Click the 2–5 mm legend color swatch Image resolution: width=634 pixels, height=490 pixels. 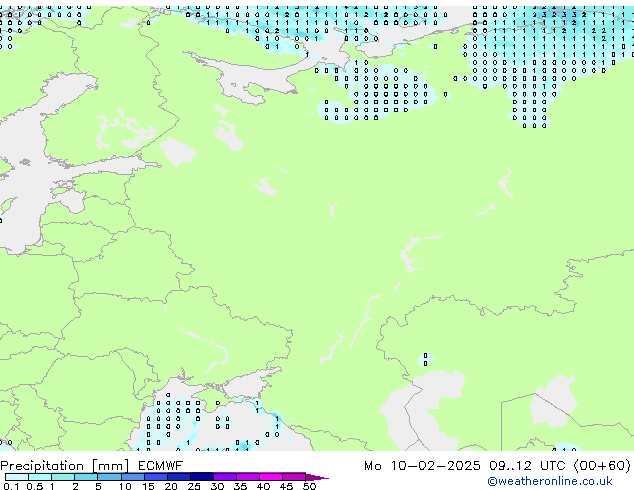point(86,477)
